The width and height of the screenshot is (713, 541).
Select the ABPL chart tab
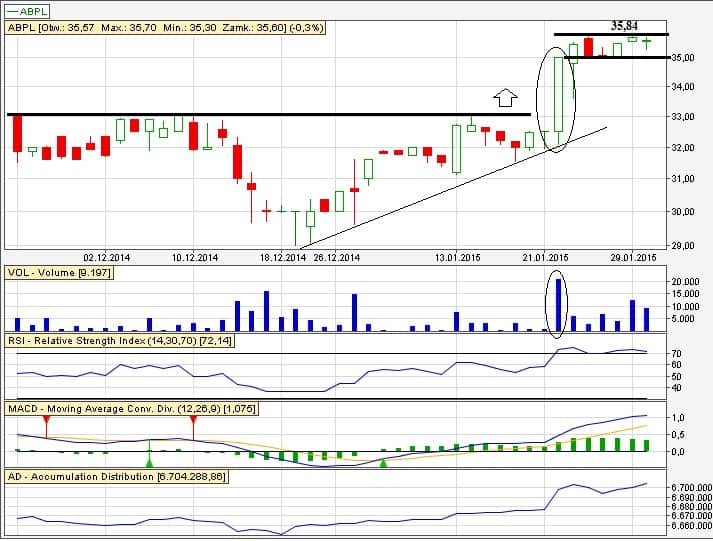[x=27, y=9]
